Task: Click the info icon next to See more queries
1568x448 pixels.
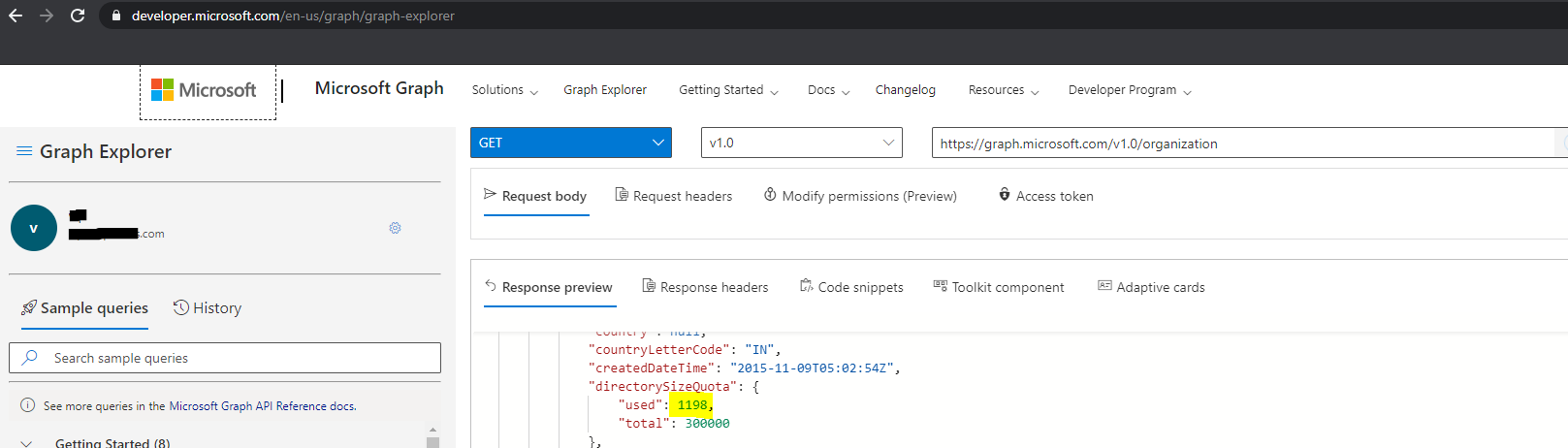Action: click(28, 405)
